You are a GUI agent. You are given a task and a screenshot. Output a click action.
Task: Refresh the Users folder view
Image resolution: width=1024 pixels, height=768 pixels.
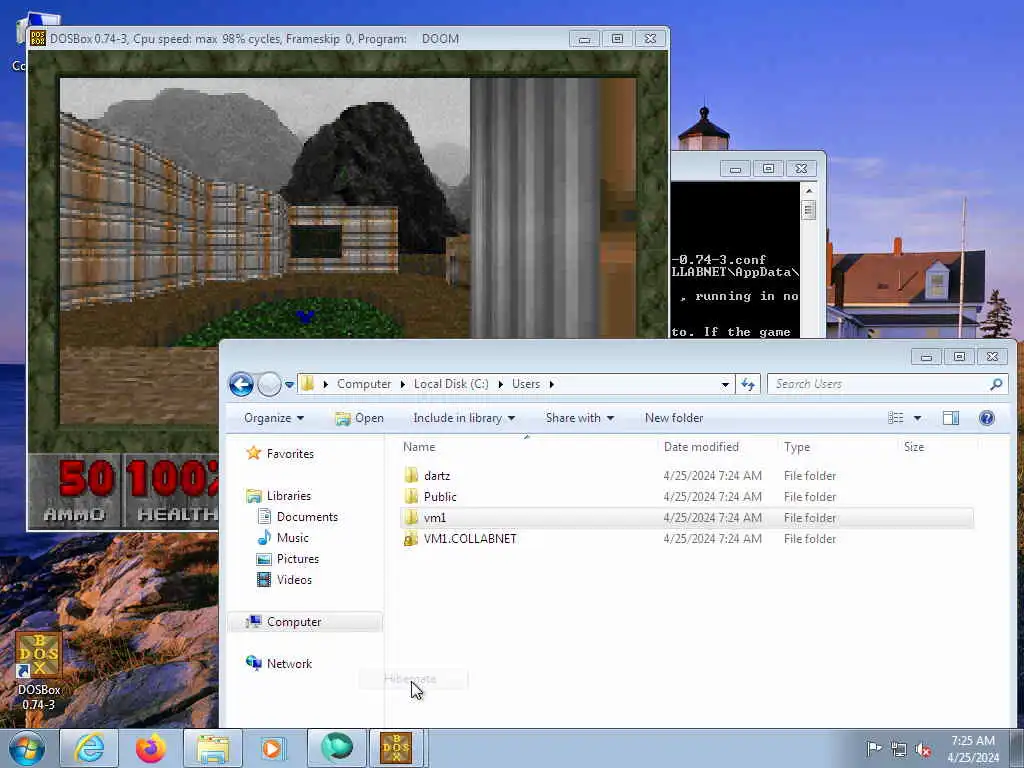click(748, 385)
